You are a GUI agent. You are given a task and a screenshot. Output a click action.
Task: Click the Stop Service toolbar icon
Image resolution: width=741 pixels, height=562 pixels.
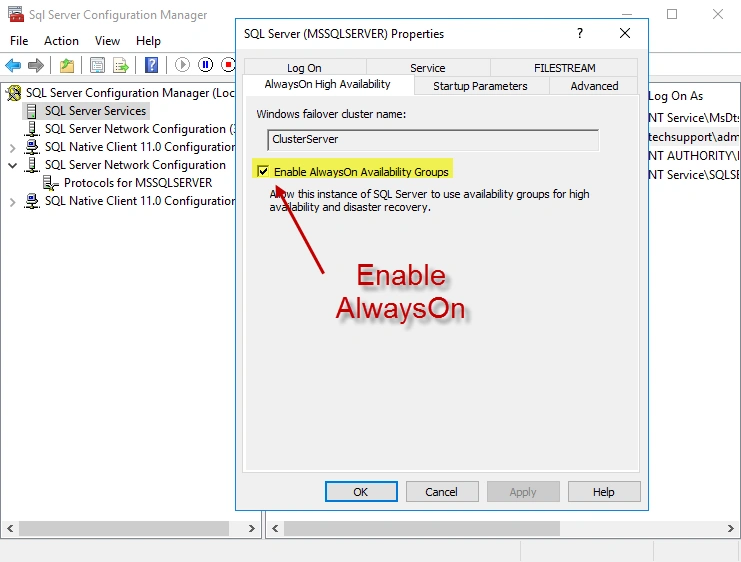click(x=228, y=65)
